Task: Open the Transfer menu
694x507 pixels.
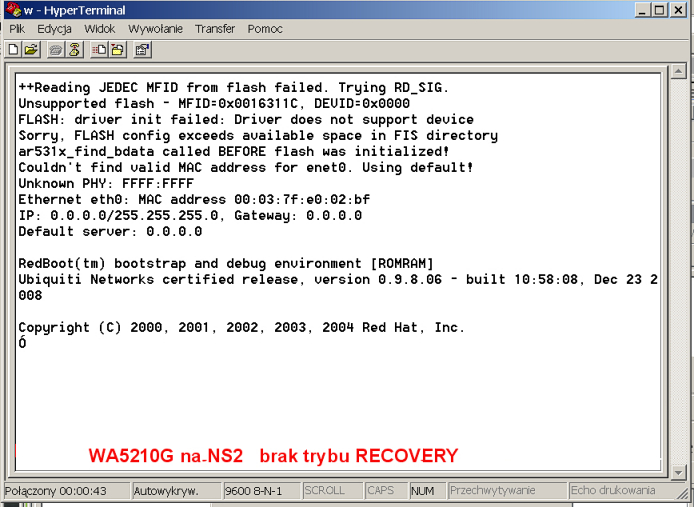Action: pyautogui.click(x=215, y=29)
